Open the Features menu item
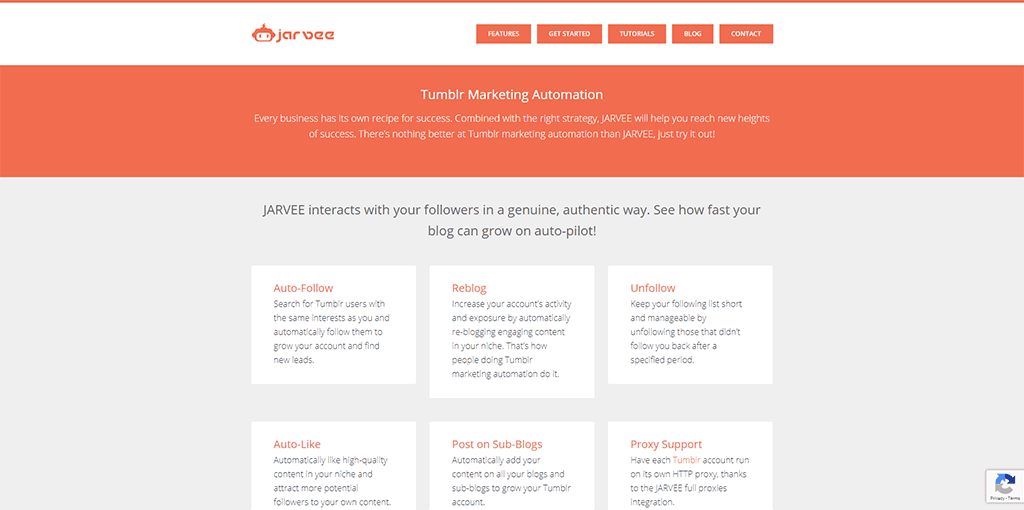This screenshot has height=510, width=1024. pos(504,34)
